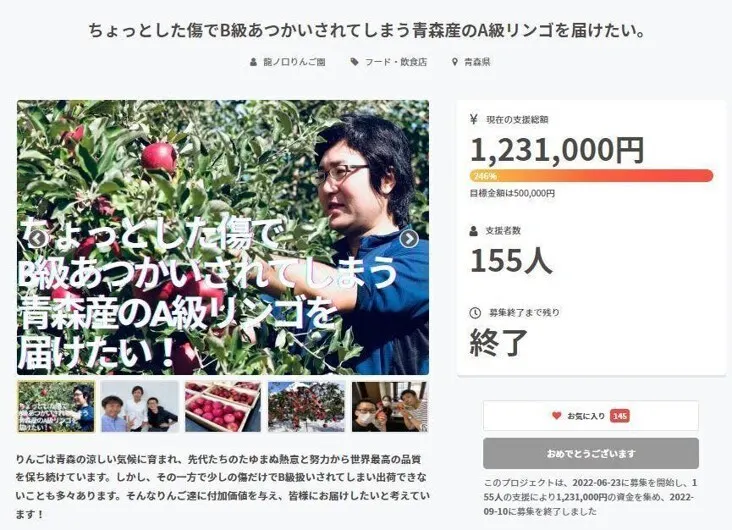This screenshot has width=732, height=530.
Task: Select the thumbnail of people wearing masks
Action: coord(390,406)
